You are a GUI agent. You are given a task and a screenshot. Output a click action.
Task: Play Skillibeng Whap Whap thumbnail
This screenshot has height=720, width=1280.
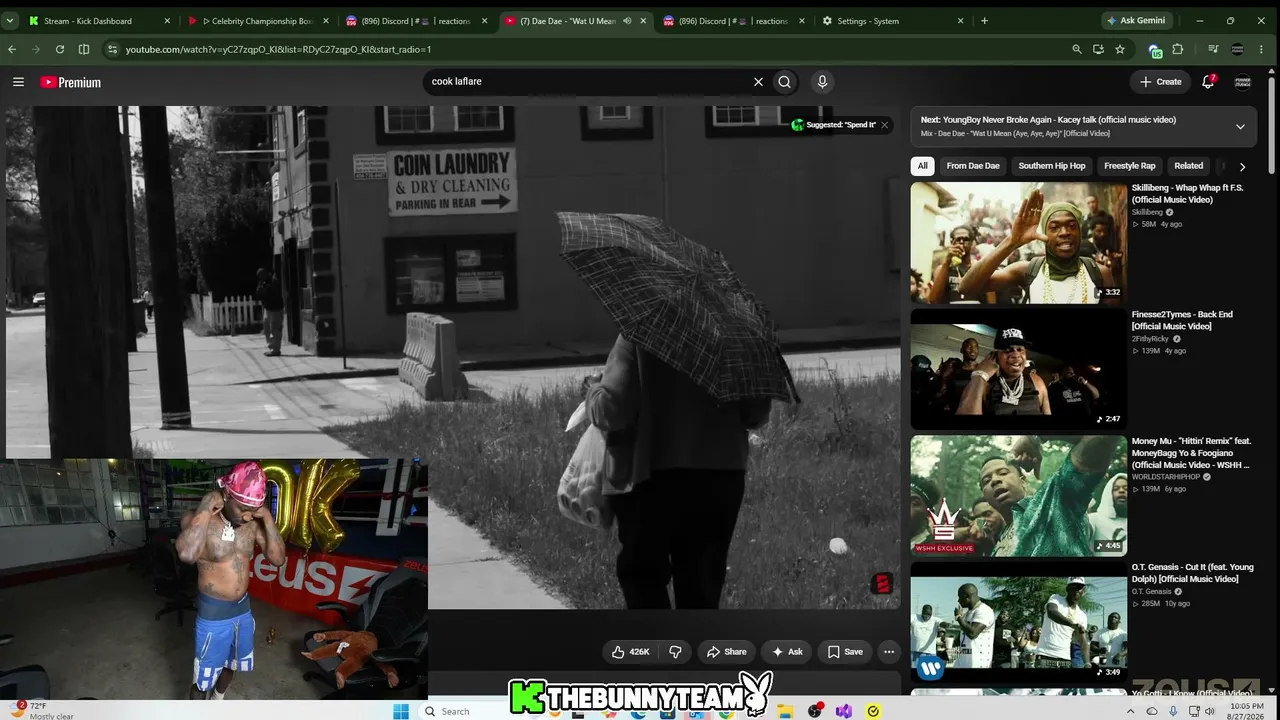(x=1018, y=243)
